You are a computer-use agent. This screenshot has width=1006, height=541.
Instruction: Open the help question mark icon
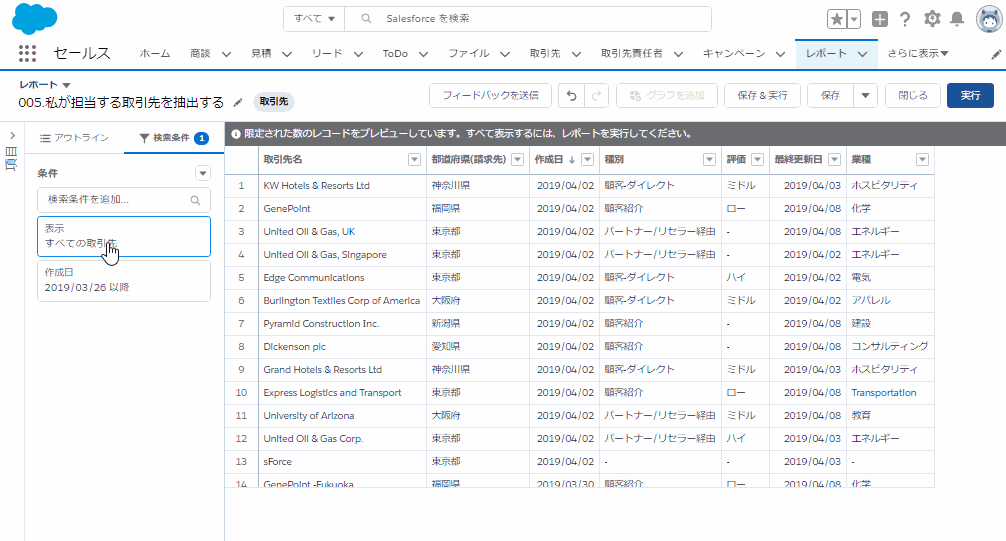905,19
